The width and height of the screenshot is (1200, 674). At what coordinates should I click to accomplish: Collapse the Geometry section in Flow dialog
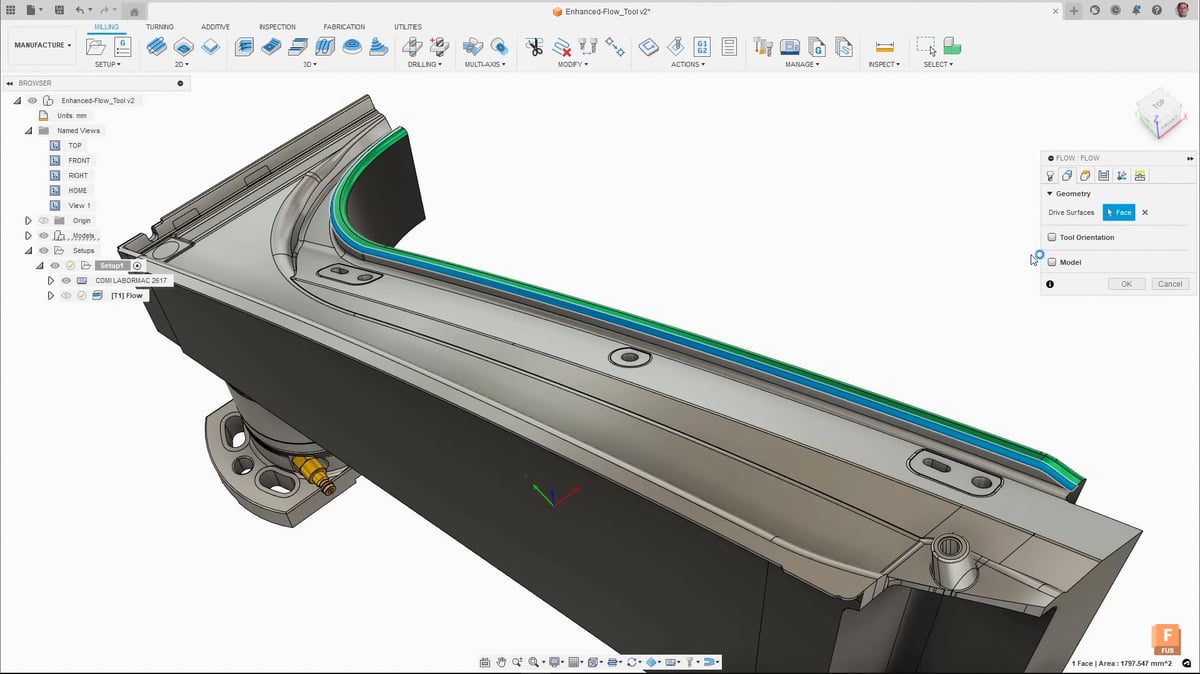click(1050, 194)
